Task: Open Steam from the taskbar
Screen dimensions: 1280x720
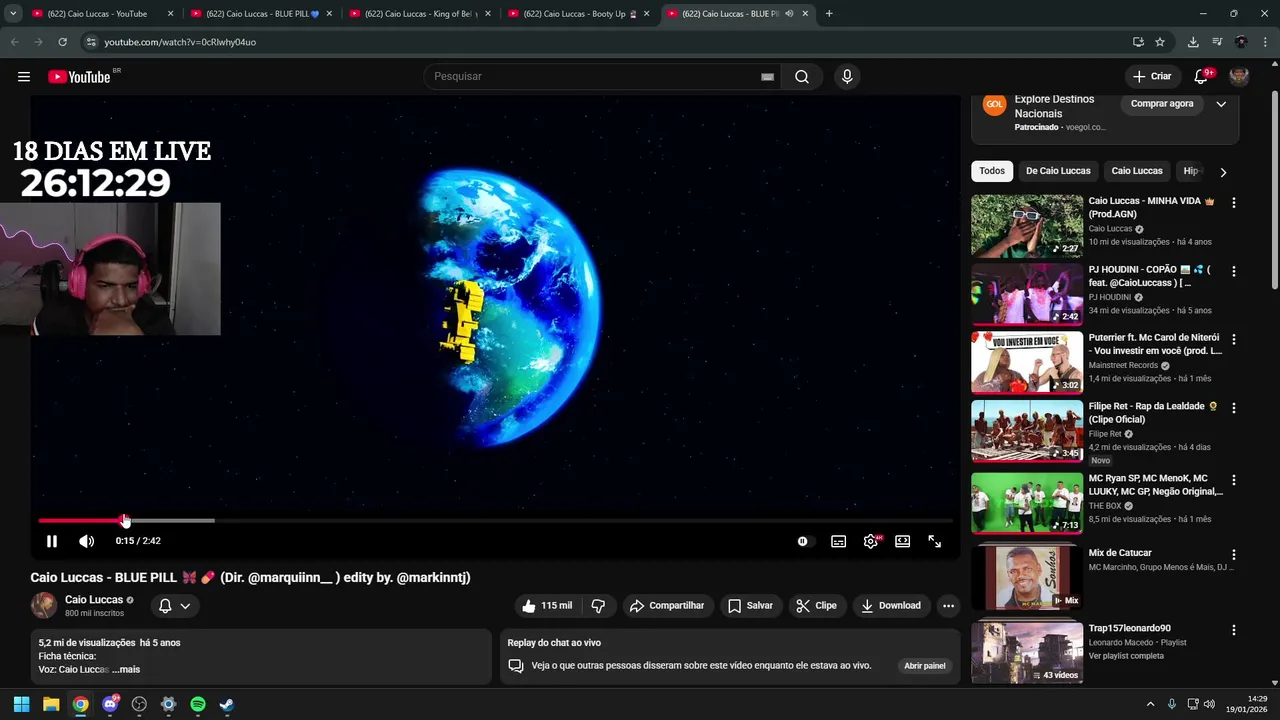Action: [227, 704]
